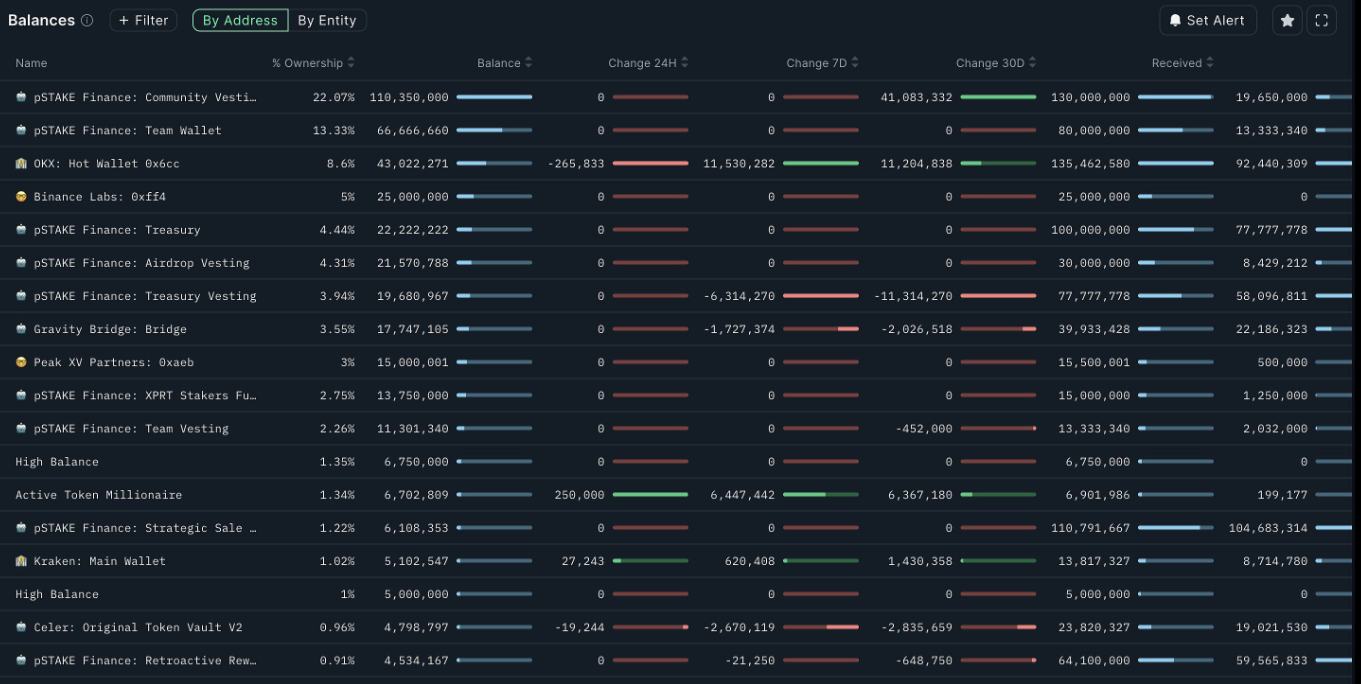Sort by Change 7D column
Image resolution: width=1361 pixels, height=684 pixels.
point(822,63)
